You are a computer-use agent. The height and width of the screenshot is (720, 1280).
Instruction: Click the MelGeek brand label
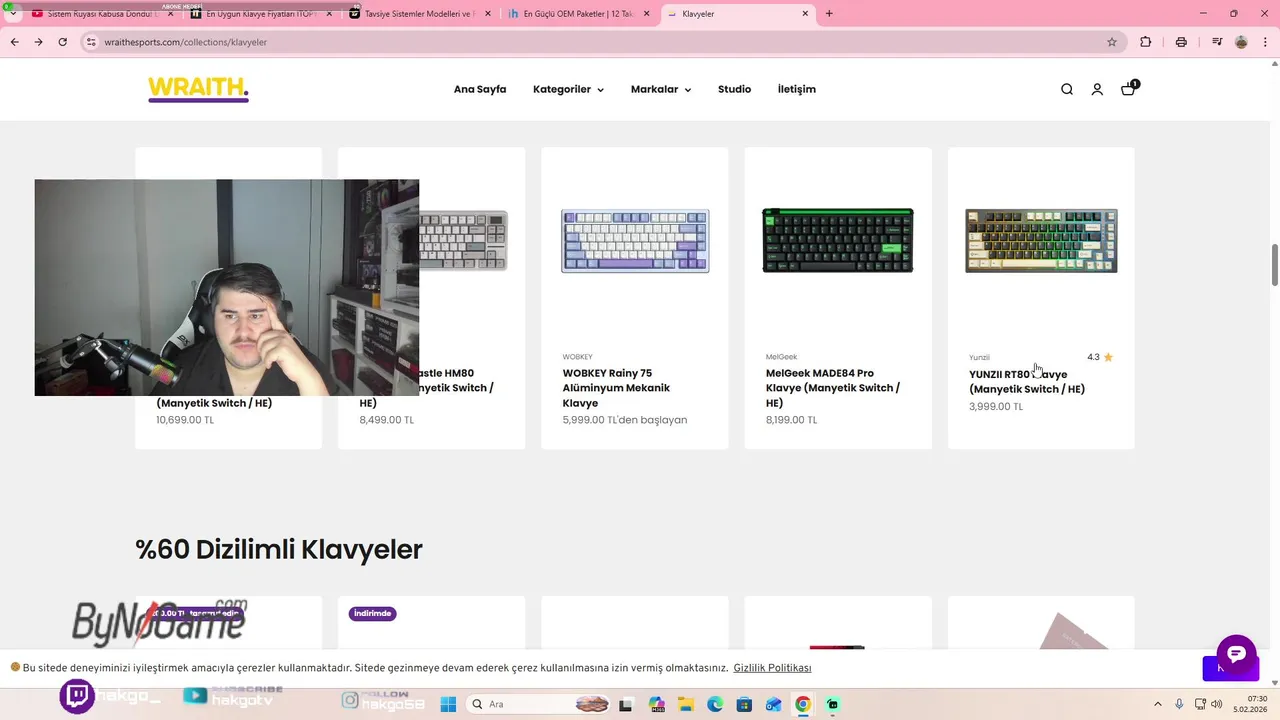781,357
